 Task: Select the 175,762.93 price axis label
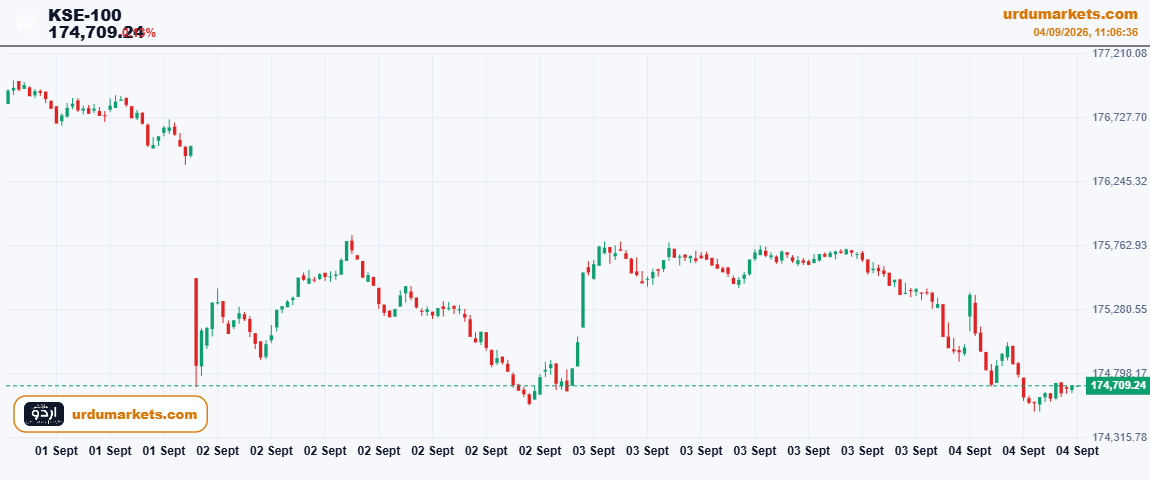[1119, 245]
